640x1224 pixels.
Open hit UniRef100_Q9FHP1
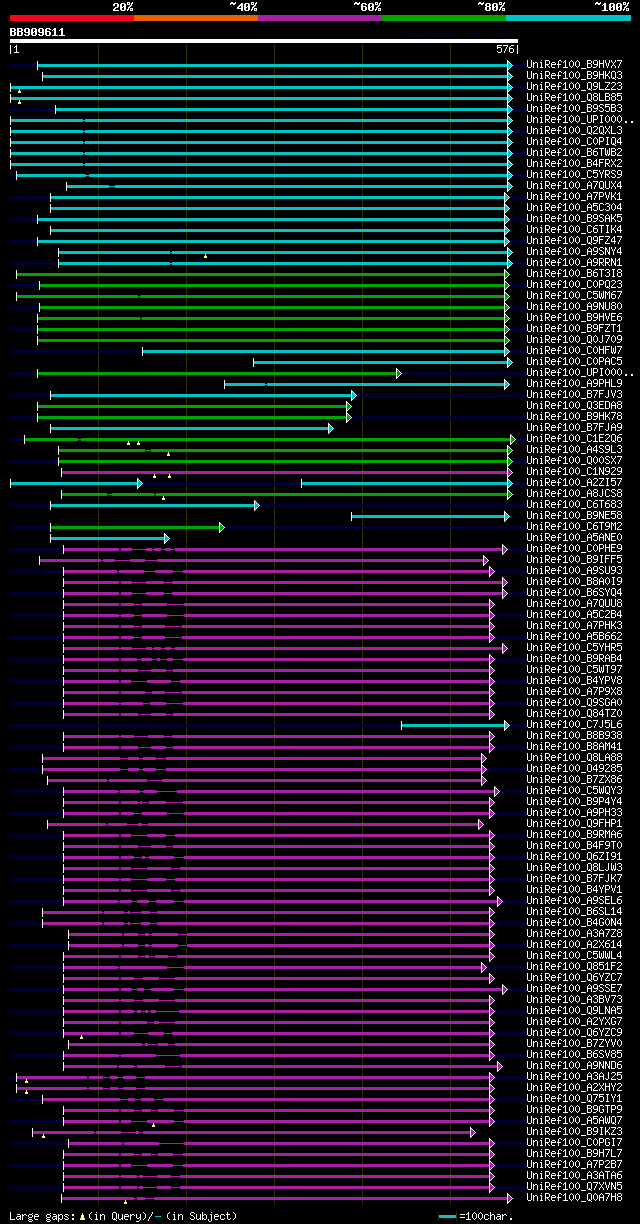[x=575, y=823]
